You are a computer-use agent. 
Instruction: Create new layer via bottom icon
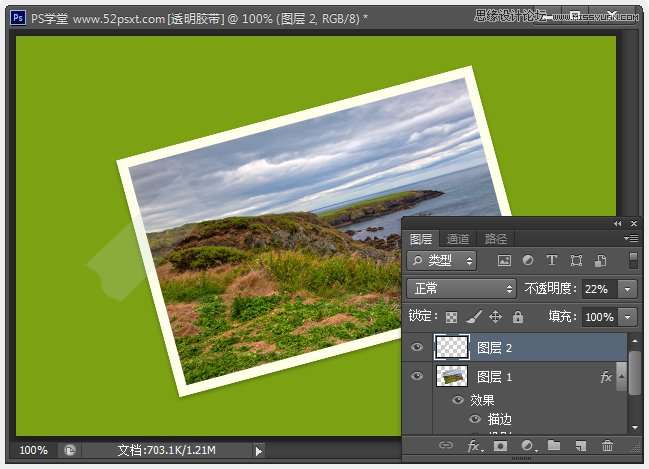[580, 445]
